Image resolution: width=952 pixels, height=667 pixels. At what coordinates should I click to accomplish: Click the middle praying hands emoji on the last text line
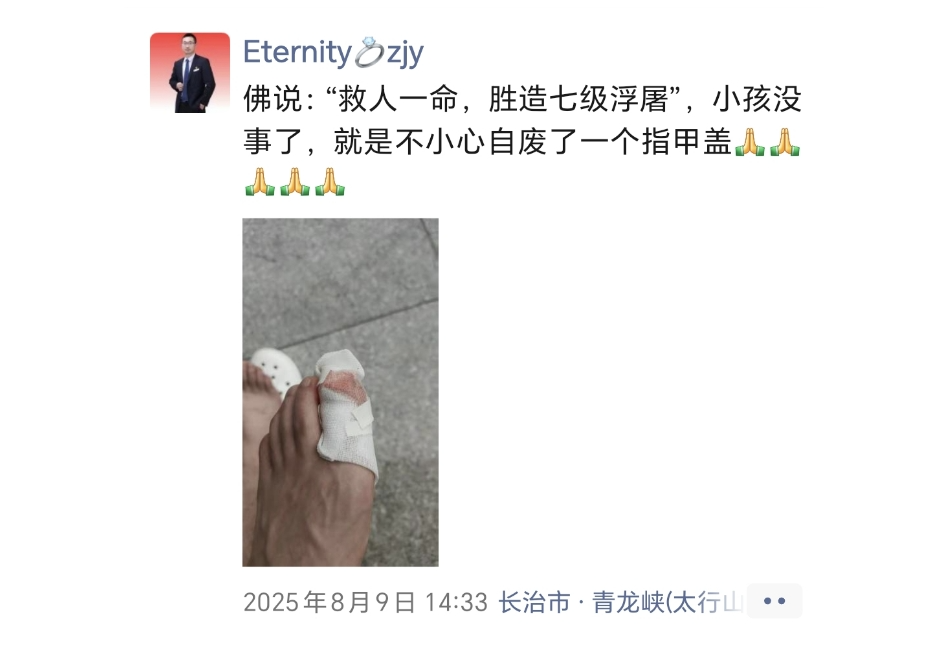click(x=295, y=181)
